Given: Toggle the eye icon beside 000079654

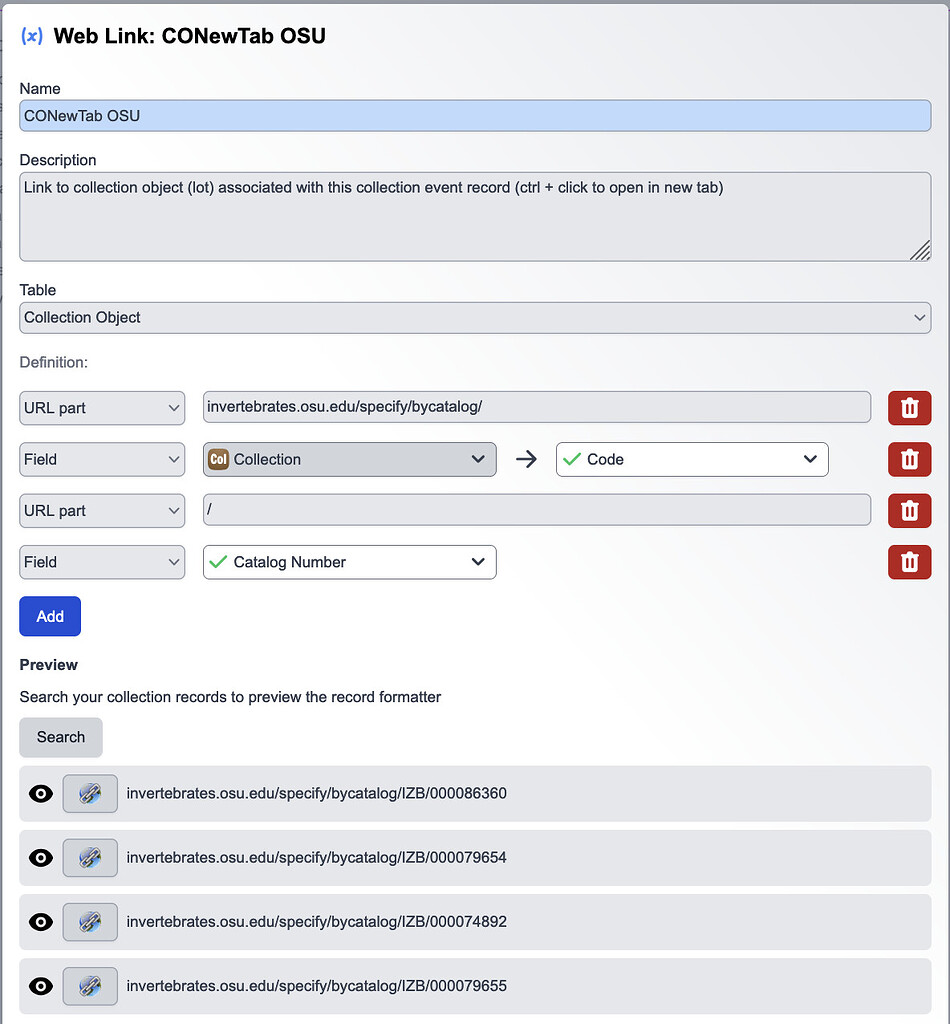Looking at the screenshot, I should [40, 857].
